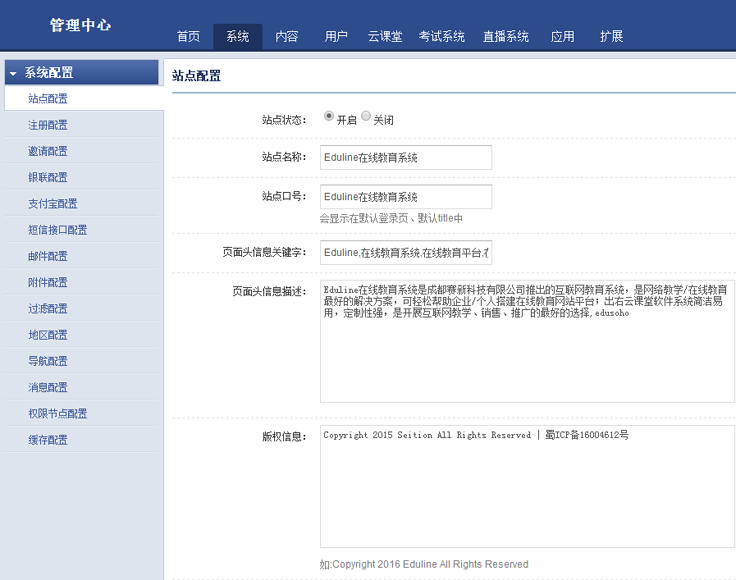Screen dimensions: 736x580
Task: Open the 应用 top menu tab
Action: [562, 37]
